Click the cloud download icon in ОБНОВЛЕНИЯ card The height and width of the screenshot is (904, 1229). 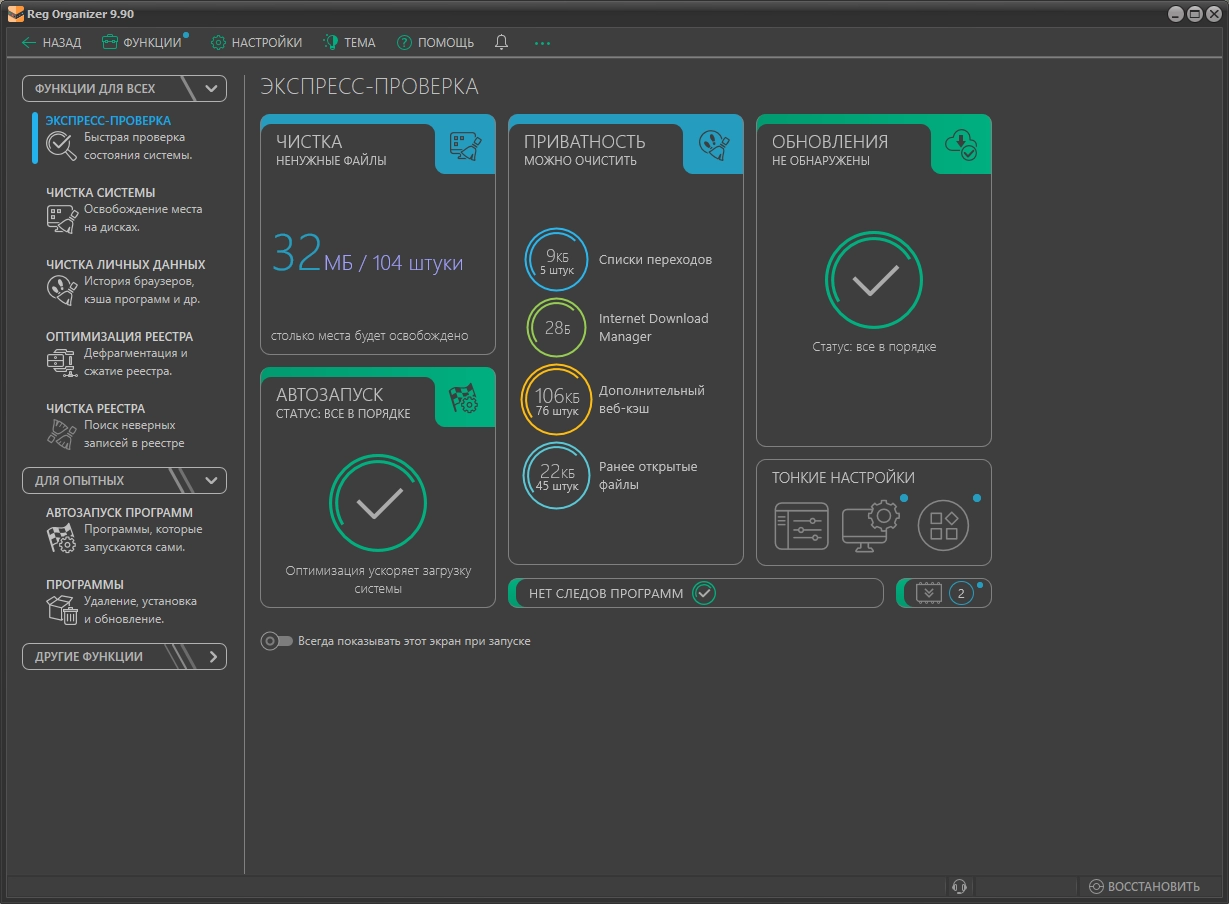tap(961, 148)
